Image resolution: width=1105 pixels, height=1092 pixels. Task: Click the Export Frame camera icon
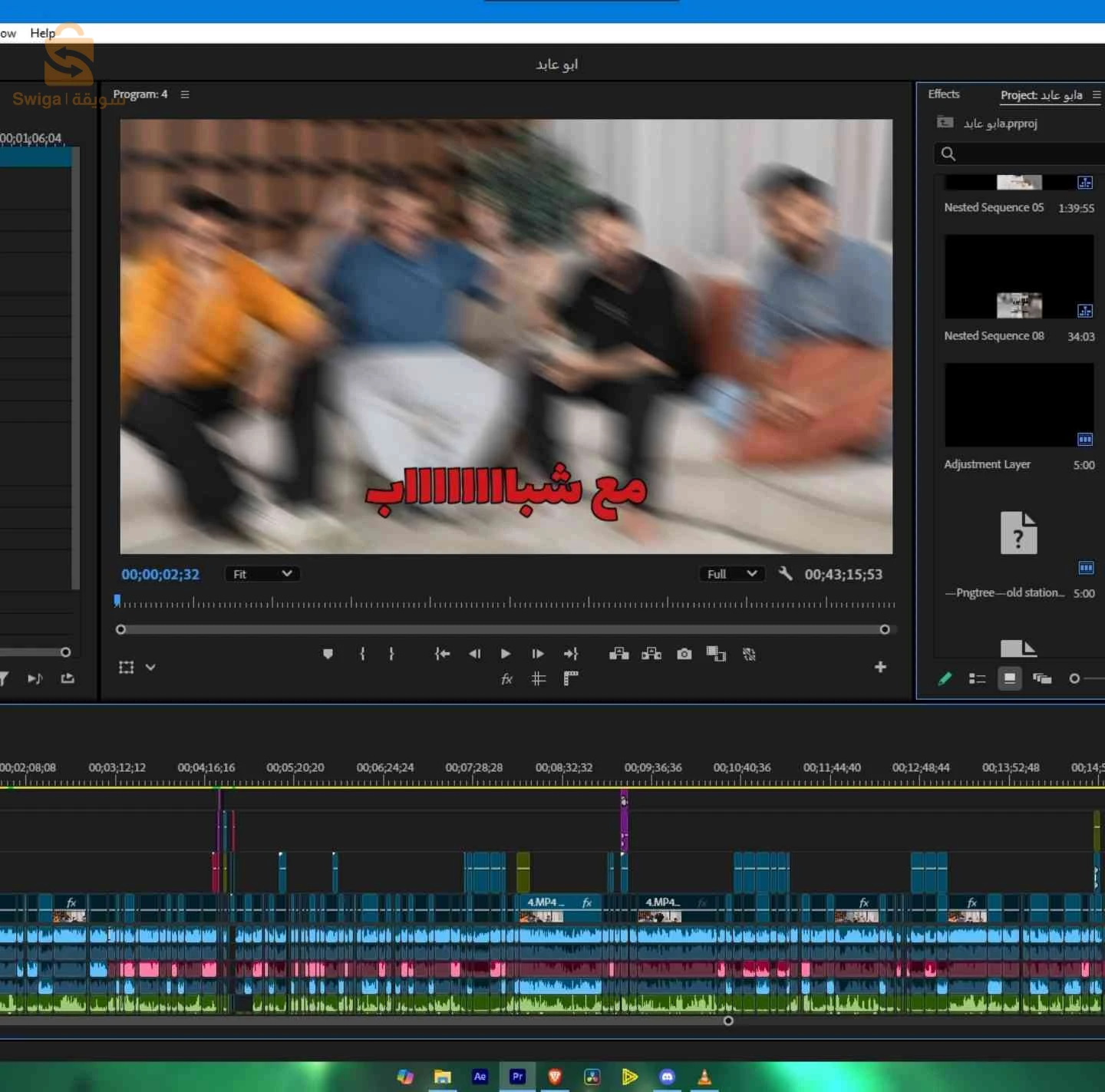[x=684, y=654]
